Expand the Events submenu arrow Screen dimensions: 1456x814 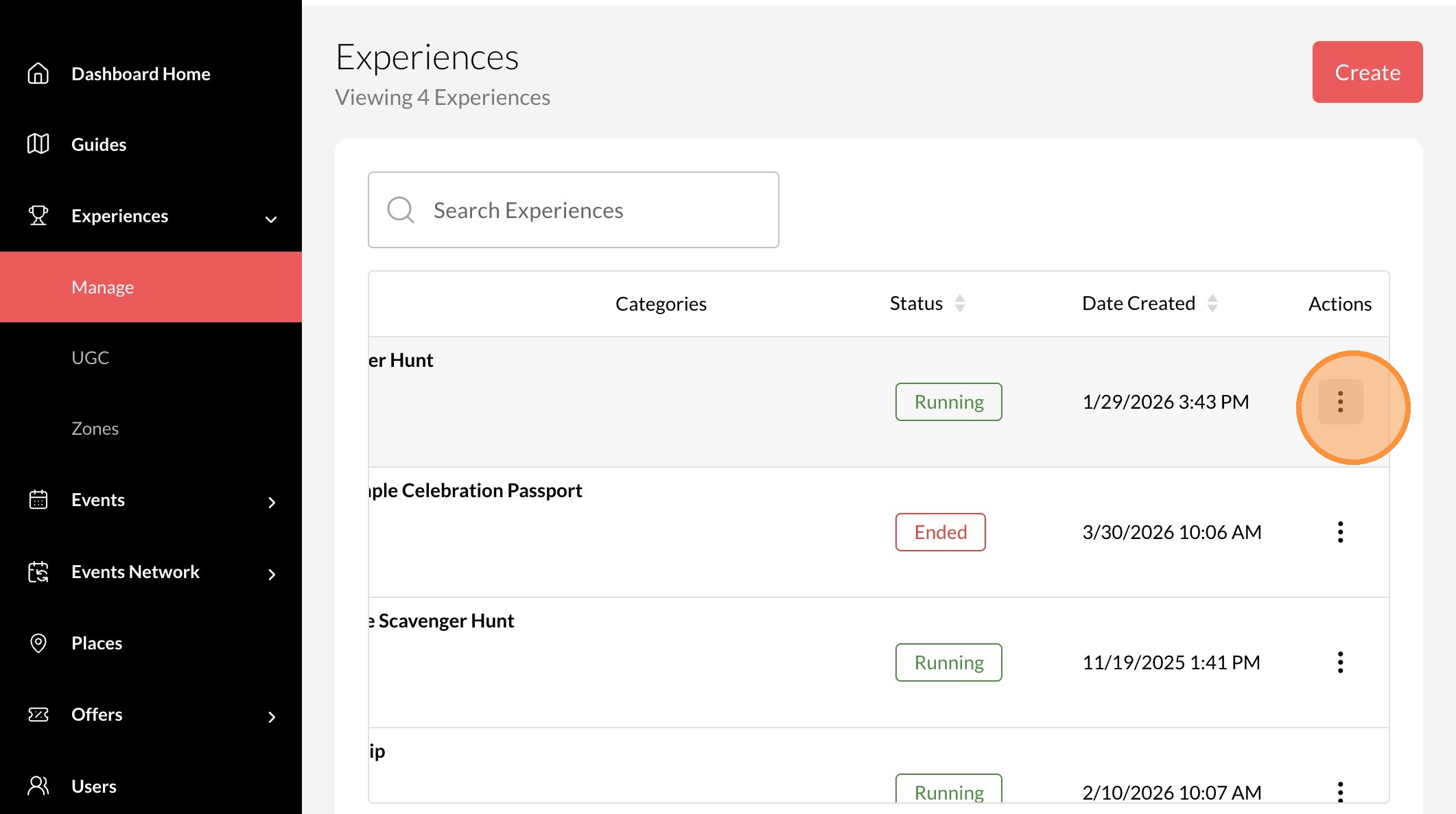pyautogui.click(x=272, y=503)
